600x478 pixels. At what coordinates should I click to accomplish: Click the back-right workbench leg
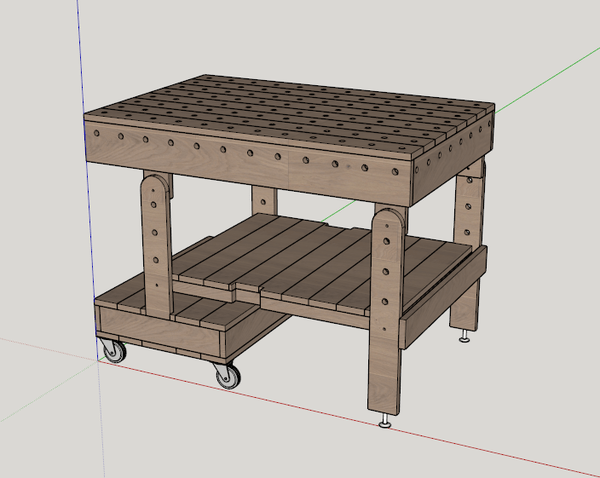pyautogui.click(x=467, y=250)
